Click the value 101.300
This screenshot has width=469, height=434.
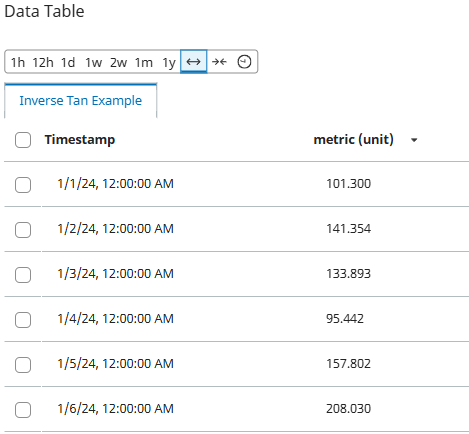[x=348, y=184]
